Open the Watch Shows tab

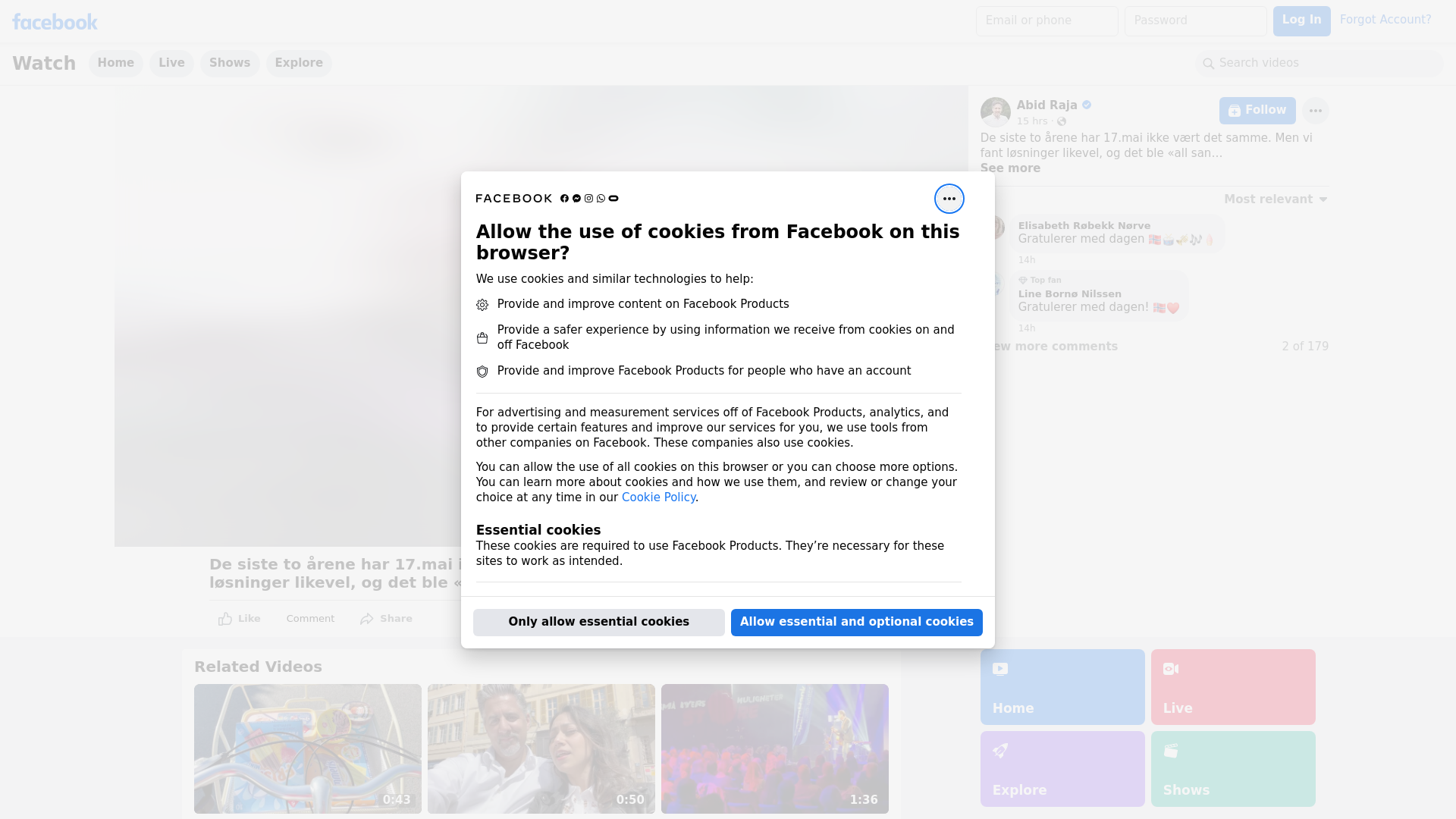(x=230, y=64)
